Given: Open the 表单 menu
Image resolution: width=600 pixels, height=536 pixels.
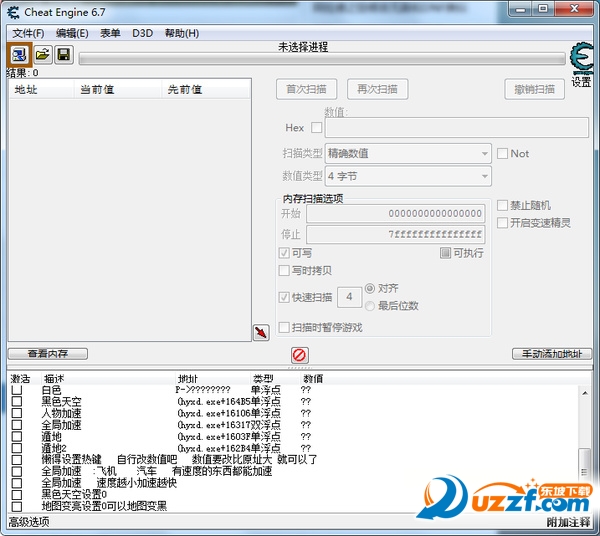Looking at the screenshot, I should point(110,33).
